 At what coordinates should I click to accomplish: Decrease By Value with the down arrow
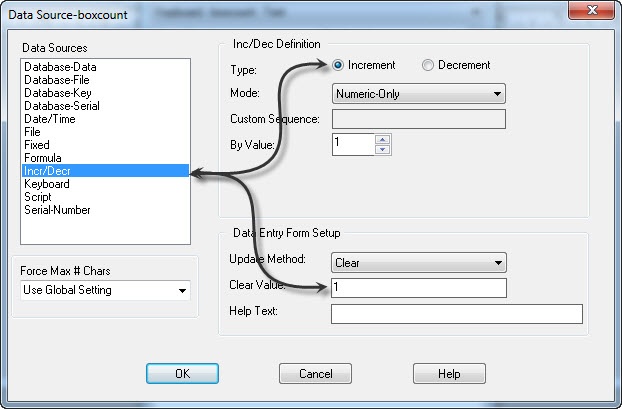pos(382,150)
